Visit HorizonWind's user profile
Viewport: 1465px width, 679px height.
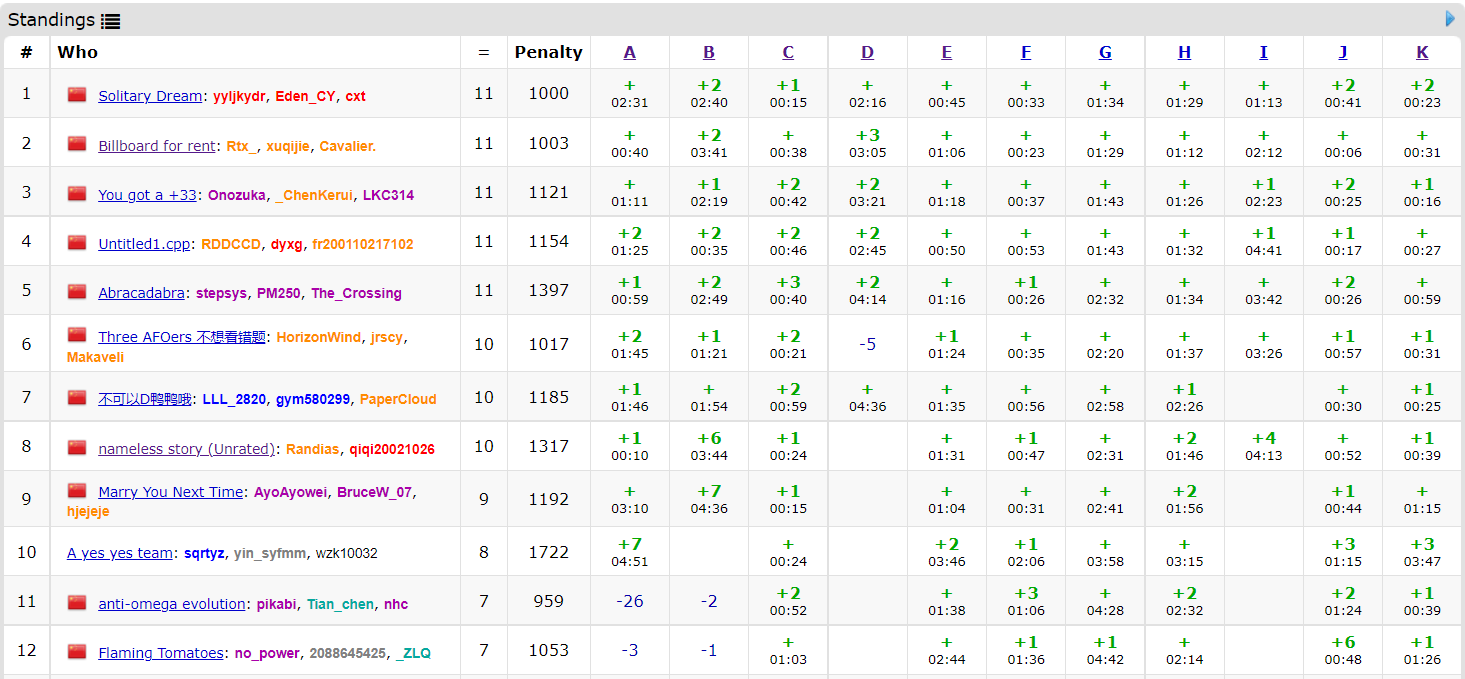(x=318, y=337)
